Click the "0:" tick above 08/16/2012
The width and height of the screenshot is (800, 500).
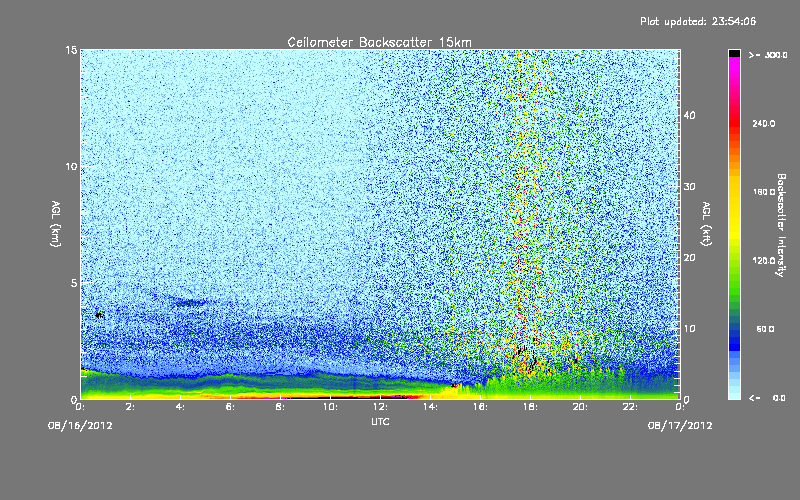tap(80, 407)
